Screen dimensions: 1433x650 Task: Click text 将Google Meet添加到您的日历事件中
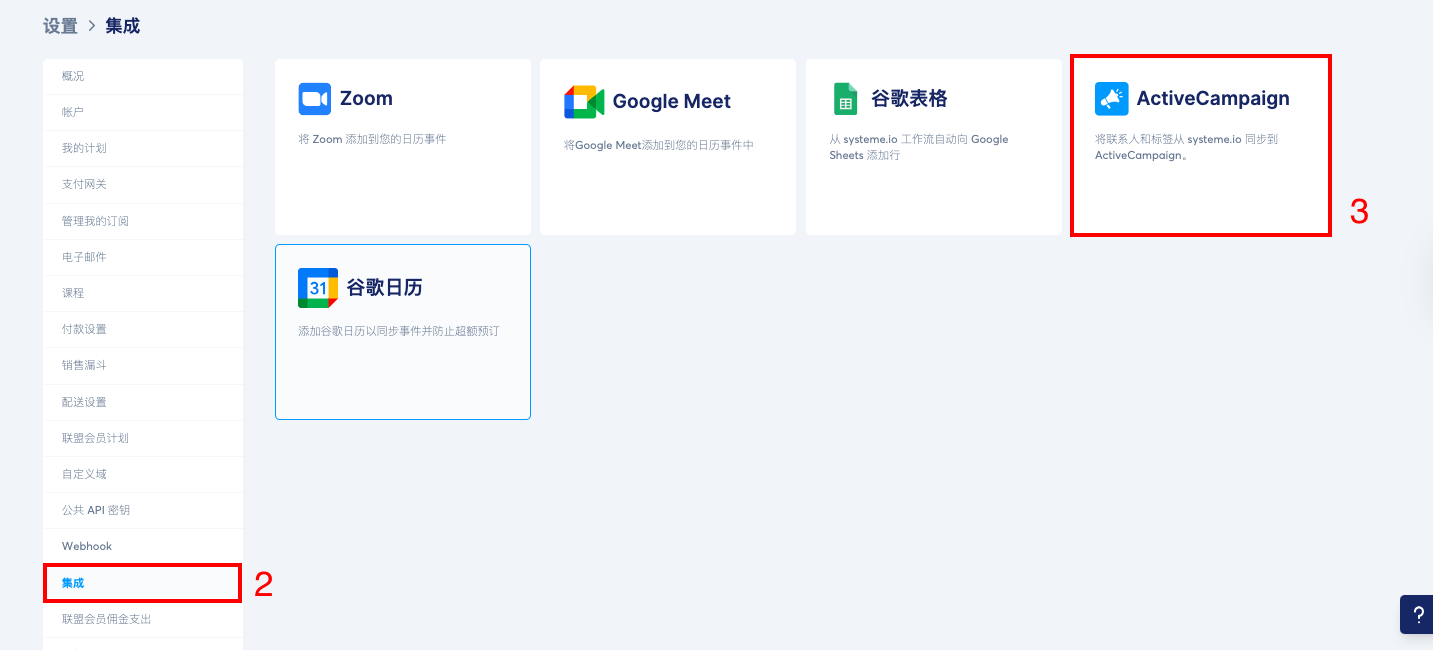coord(659,145)
